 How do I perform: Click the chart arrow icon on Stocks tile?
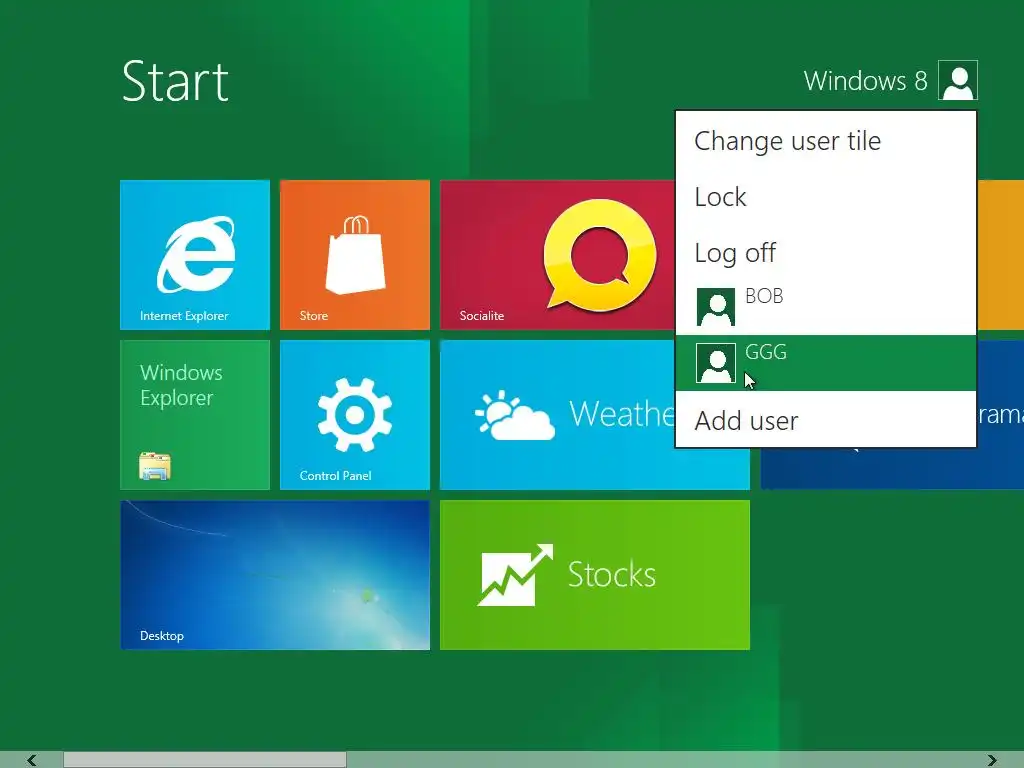(515, 575)
